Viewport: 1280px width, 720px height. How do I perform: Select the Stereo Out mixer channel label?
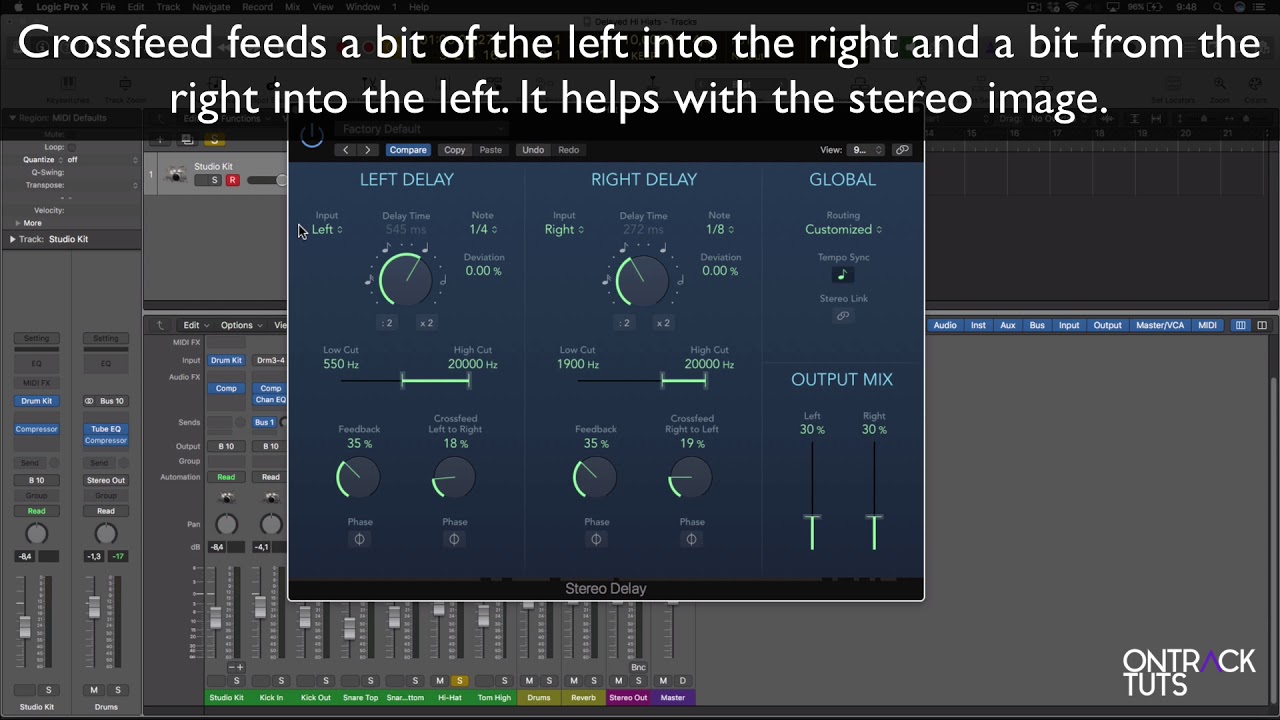(x=628, y=698)
